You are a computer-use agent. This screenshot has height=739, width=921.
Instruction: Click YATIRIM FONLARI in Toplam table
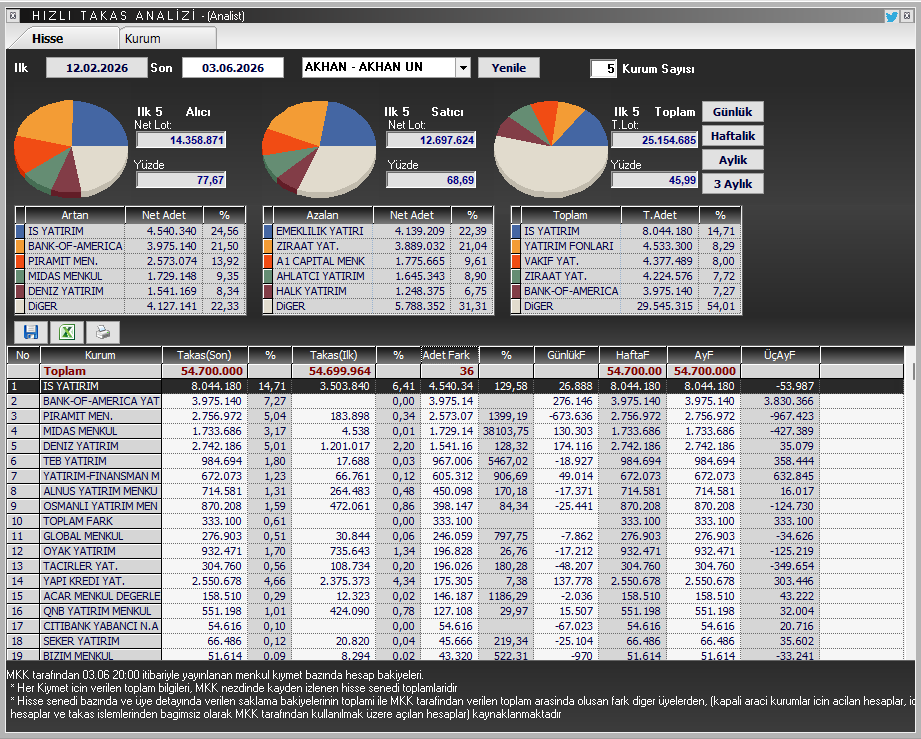[568, 246]
